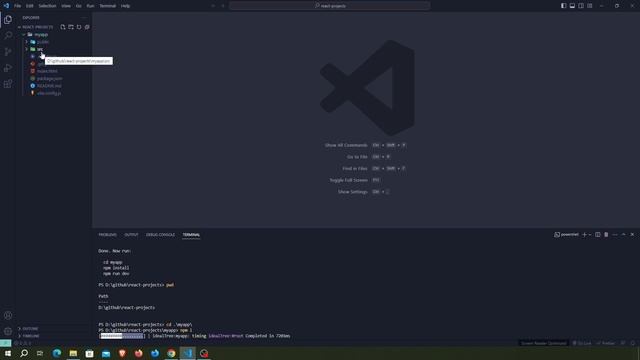Toggle secondary side bar layout icon

tap(581, 6)
